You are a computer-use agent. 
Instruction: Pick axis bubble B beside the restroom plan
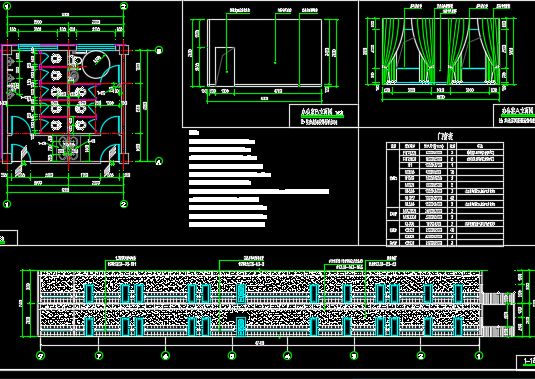(x=159, y=50)
